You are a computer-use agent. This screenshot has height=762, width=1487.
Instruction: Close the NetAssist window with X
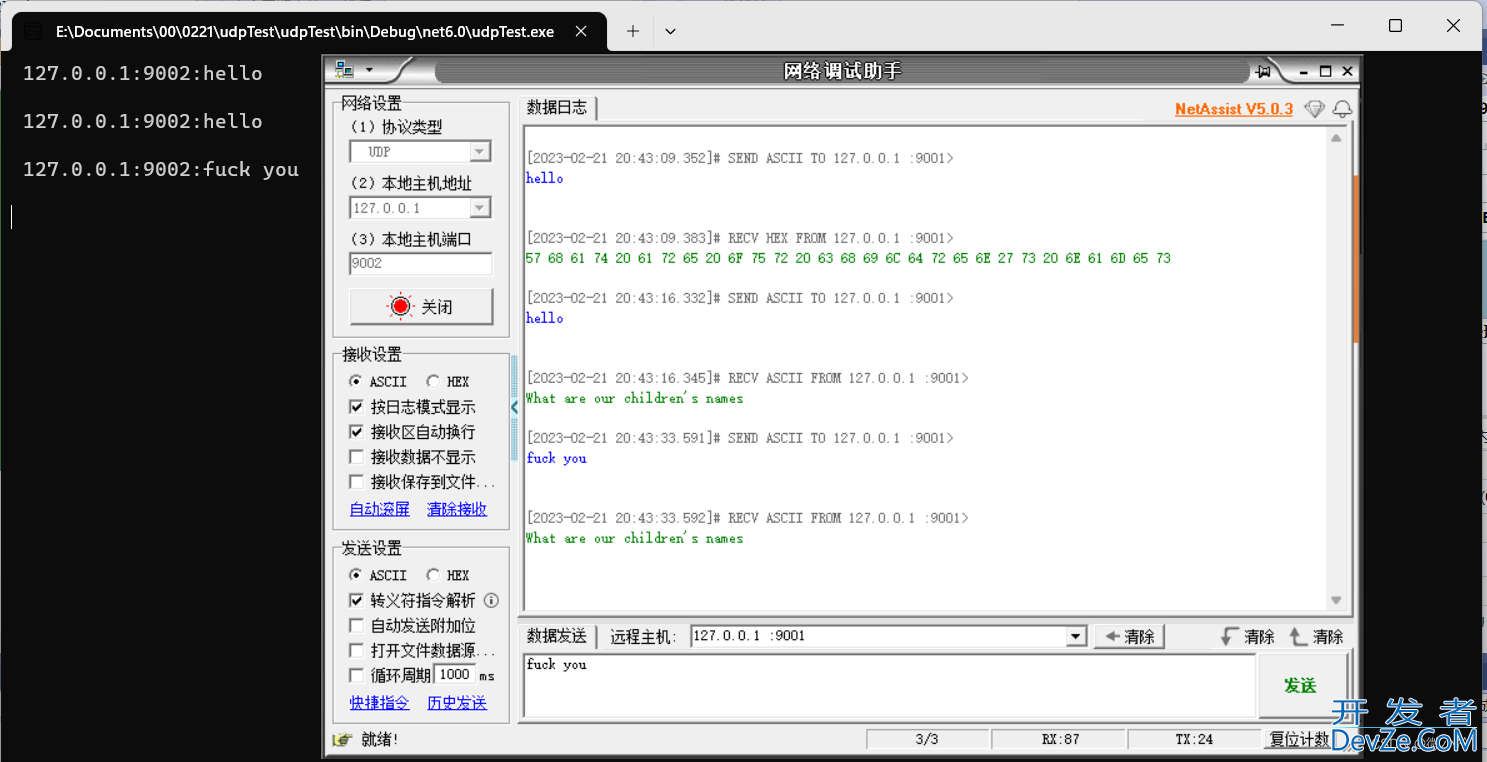[1347, 71]
